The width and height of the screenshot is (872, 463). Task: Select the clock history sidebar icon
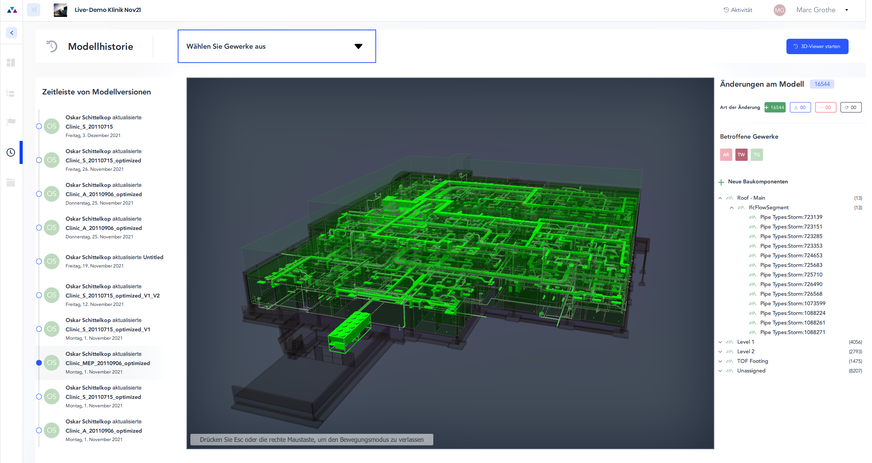pos(11,152)
